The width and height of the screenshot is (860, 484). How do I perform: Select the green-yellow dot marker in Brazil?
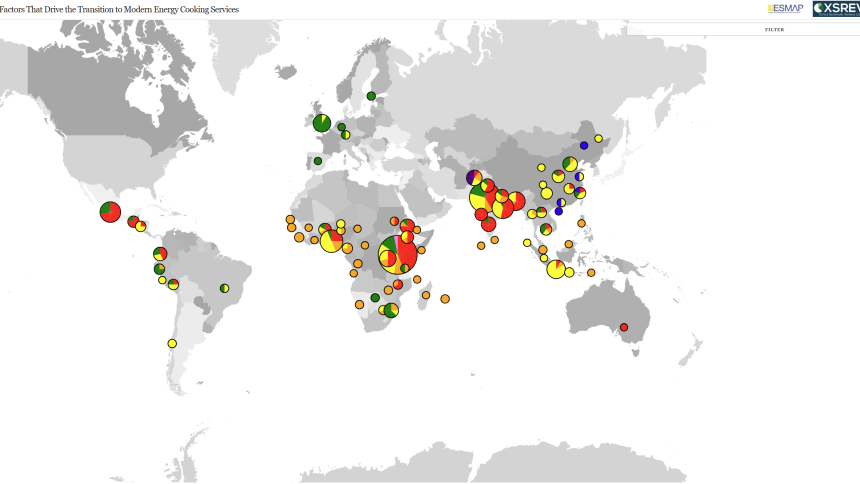(x=224, y=288)
